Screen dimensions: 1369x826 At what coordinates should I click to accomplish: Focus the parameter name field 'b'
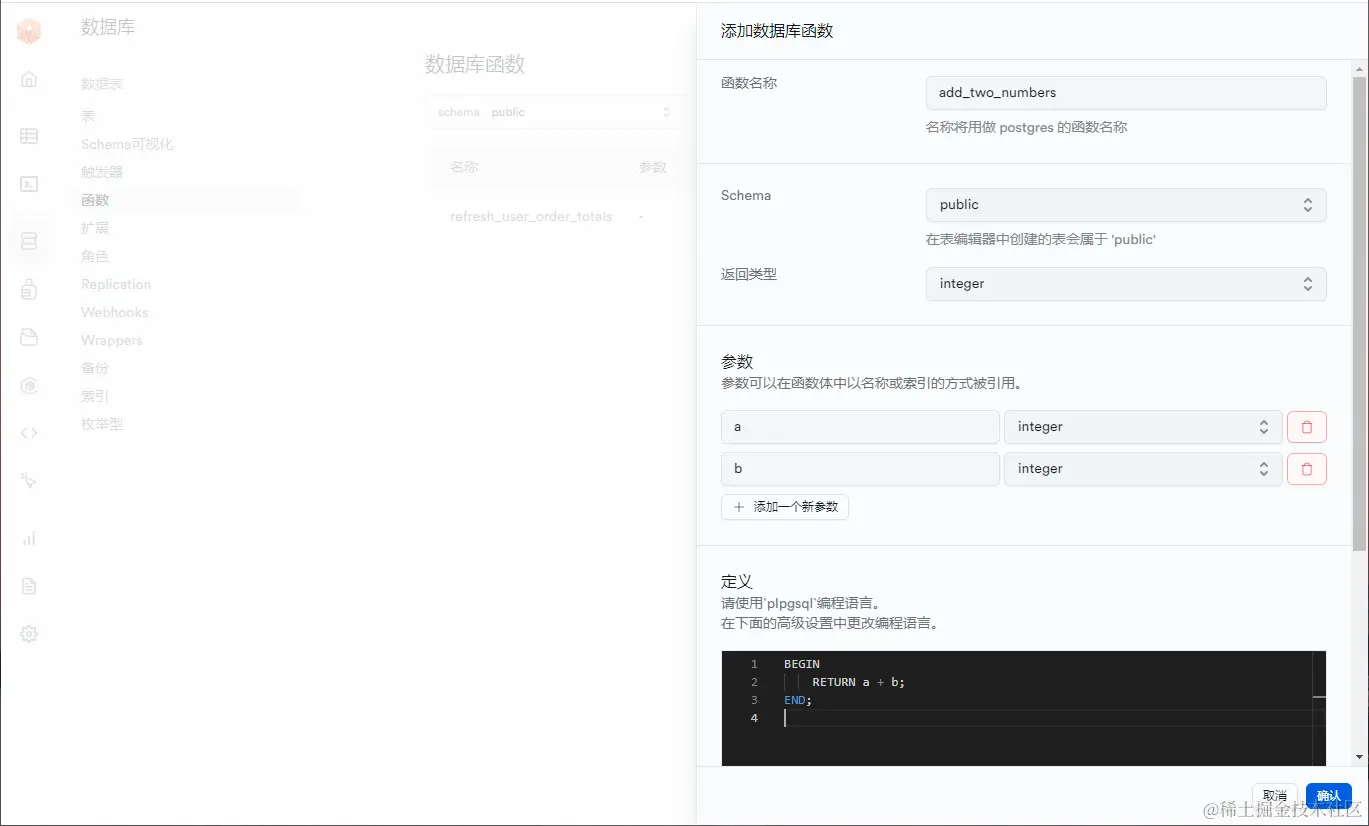860,469
